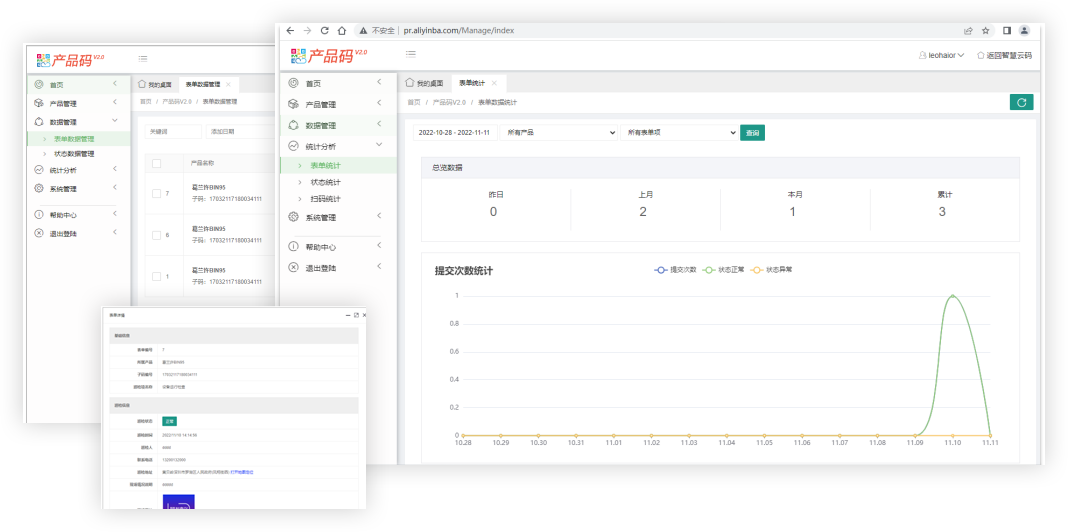Open the 所有表单项 dropdown
Viewport: 1068px width, 532px height.
coord(678,132)
